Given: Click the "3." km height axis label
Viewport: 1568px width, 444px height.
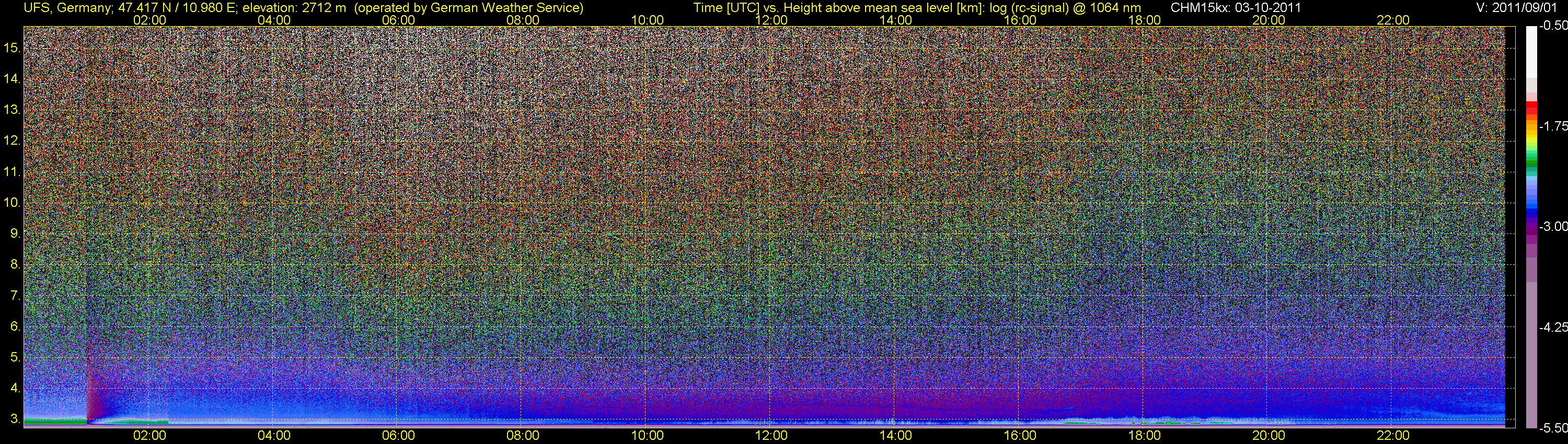Looking at the screenshot, I should 15,419.
